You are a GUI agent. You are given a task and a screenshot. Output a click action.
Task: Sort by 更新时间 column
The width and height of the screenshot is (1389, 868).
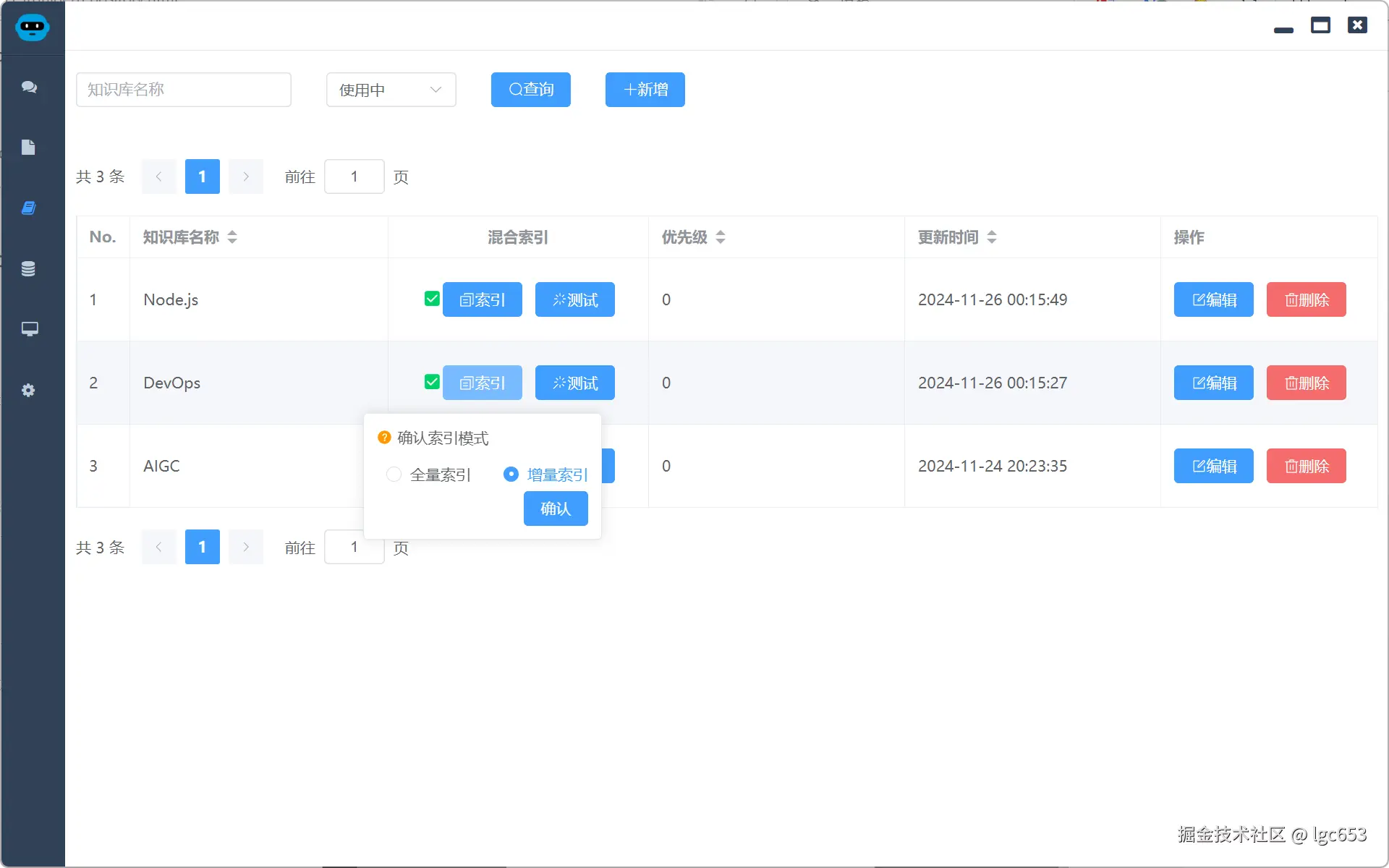tap(992, 237)
